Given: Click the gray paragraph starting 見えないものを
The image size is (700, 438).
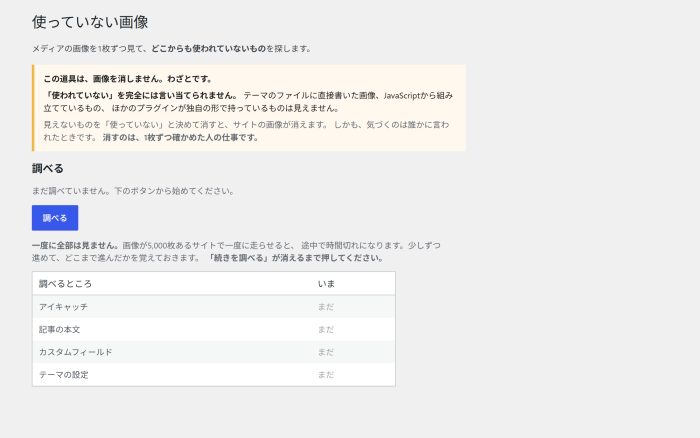Looking at the screenshot, I should click(246, 131).
